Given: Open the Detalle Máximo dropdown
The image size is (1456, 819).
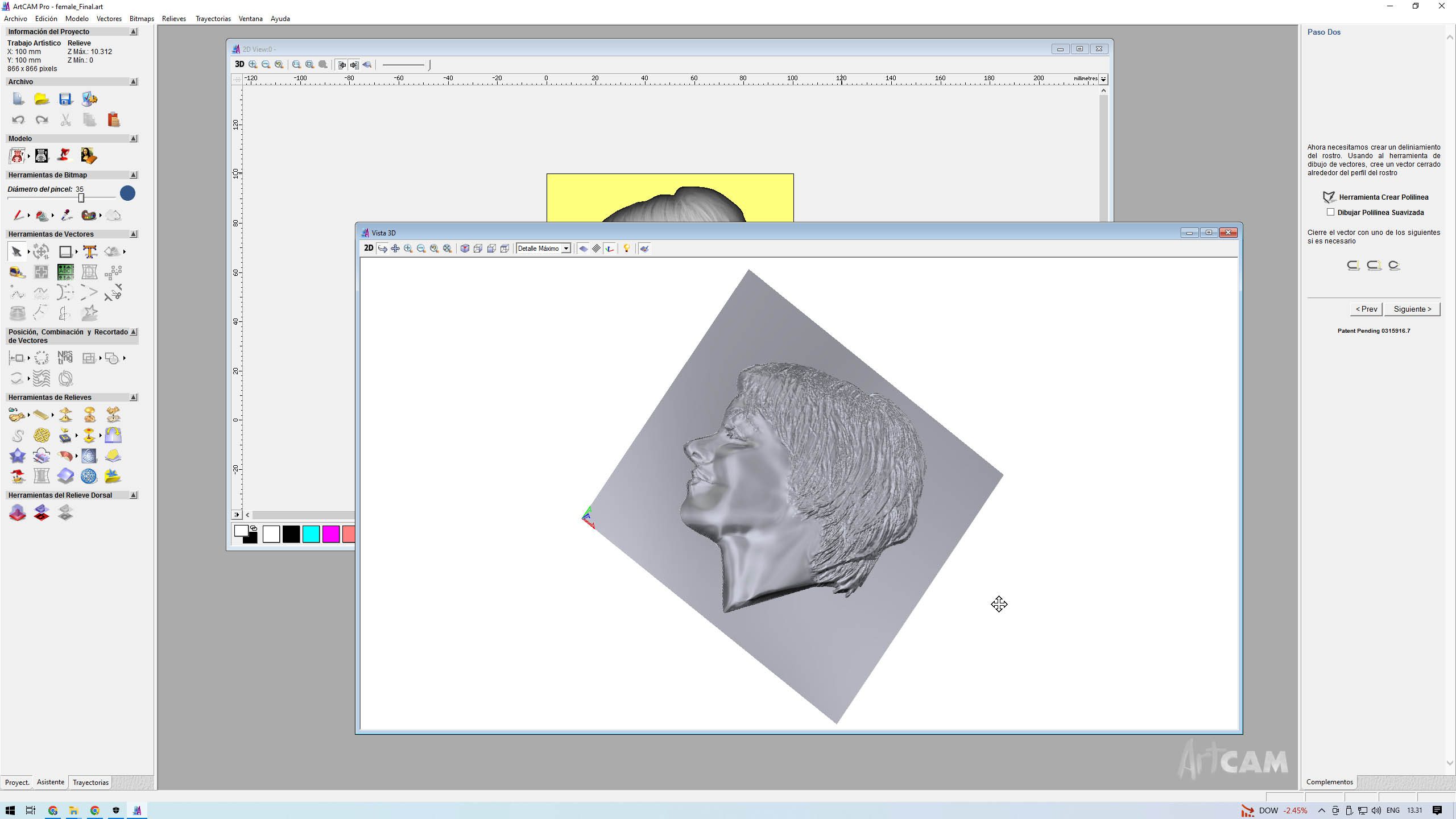Looking at the screenshot, I should (565, 249).
